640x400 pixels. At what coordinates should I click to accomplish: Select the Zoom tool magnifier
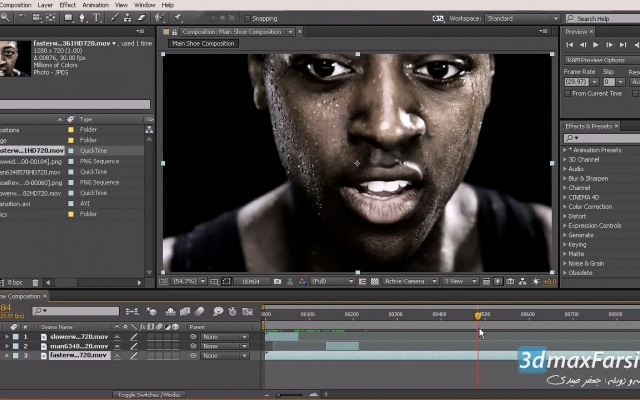coord(5,18)
